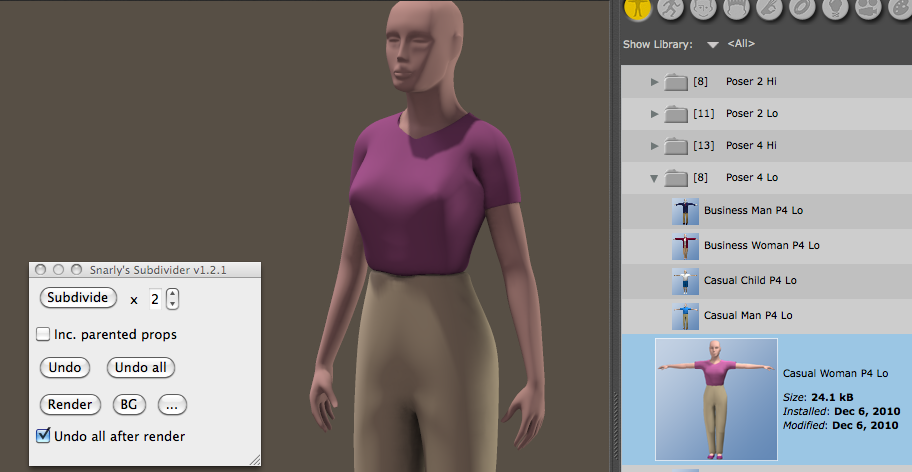This screenshot has height=472, width=912.
Task: Click the large Casual Woman P4 Lo preview
Action: (x=716, y=399)
